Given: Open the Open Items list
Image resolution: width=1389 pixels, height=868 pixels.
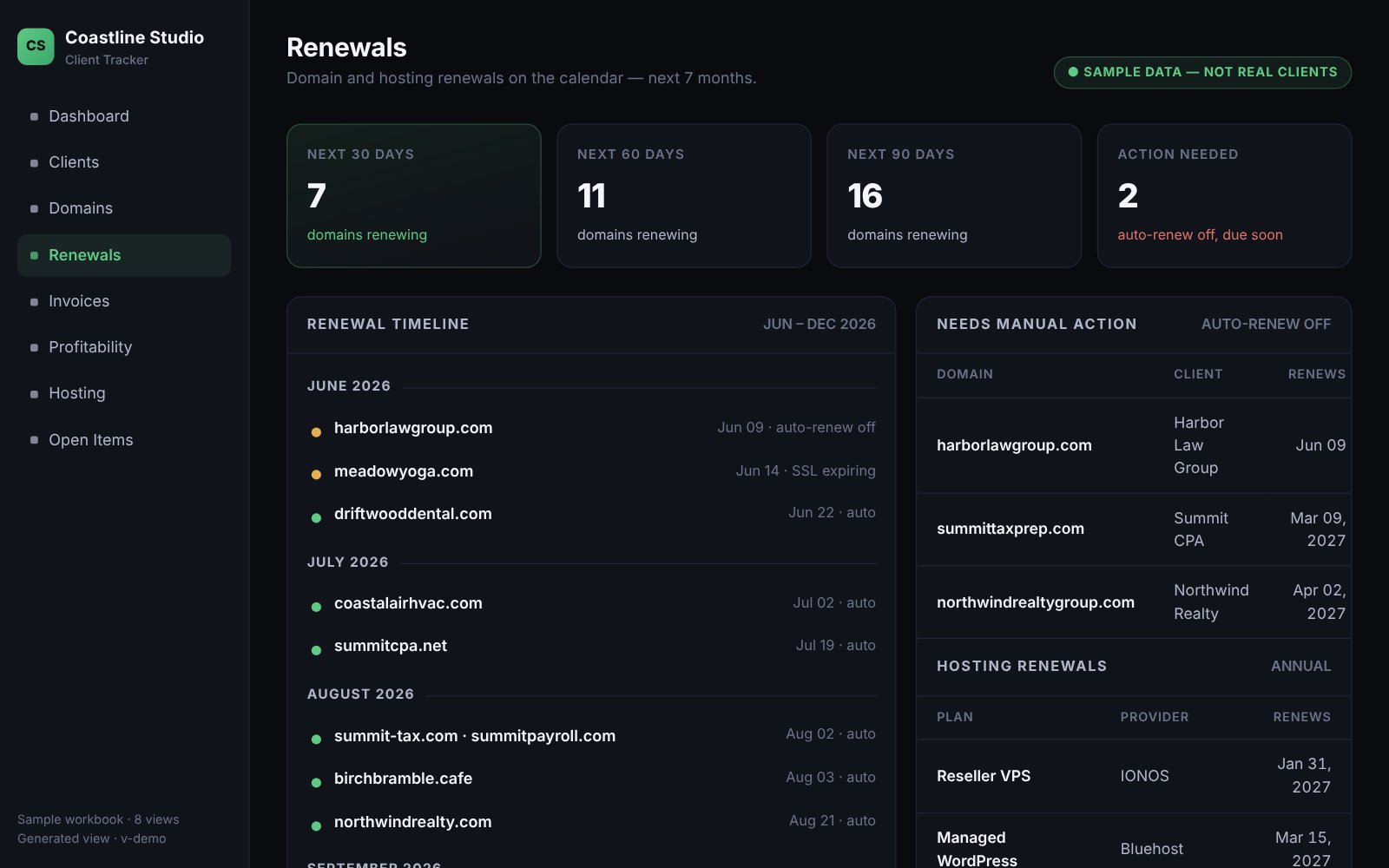Looking at the screenshot, I should pyautogui.click(x=124, y=440).
